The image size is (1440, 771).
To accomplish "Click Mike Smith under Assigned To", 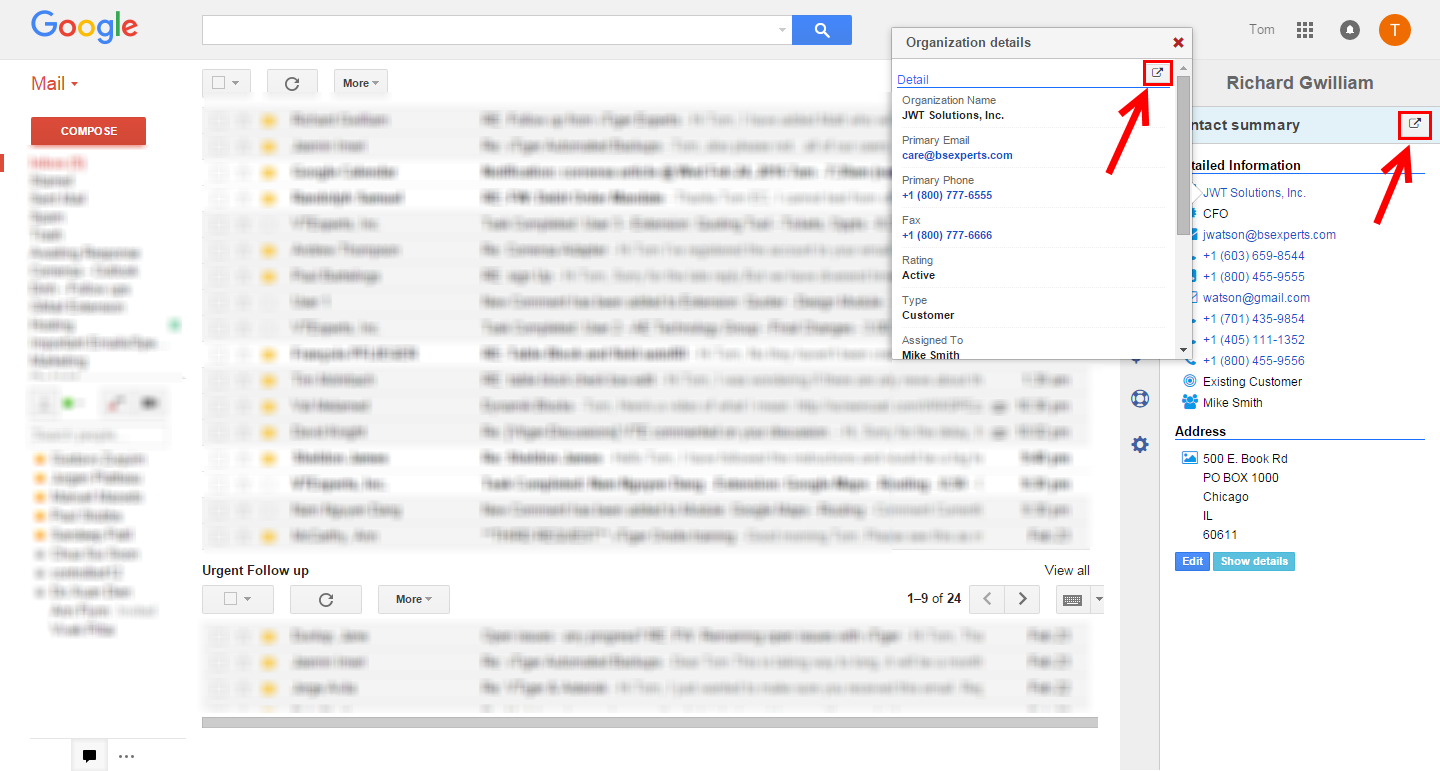I will click(x=930, y=354).
